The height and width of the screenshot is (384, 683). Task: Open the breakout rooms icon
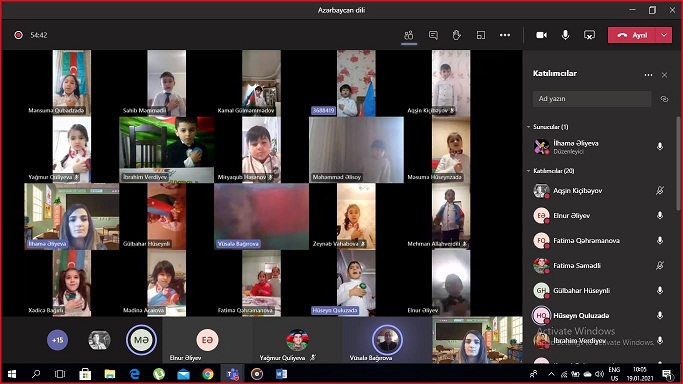point(481,35)
